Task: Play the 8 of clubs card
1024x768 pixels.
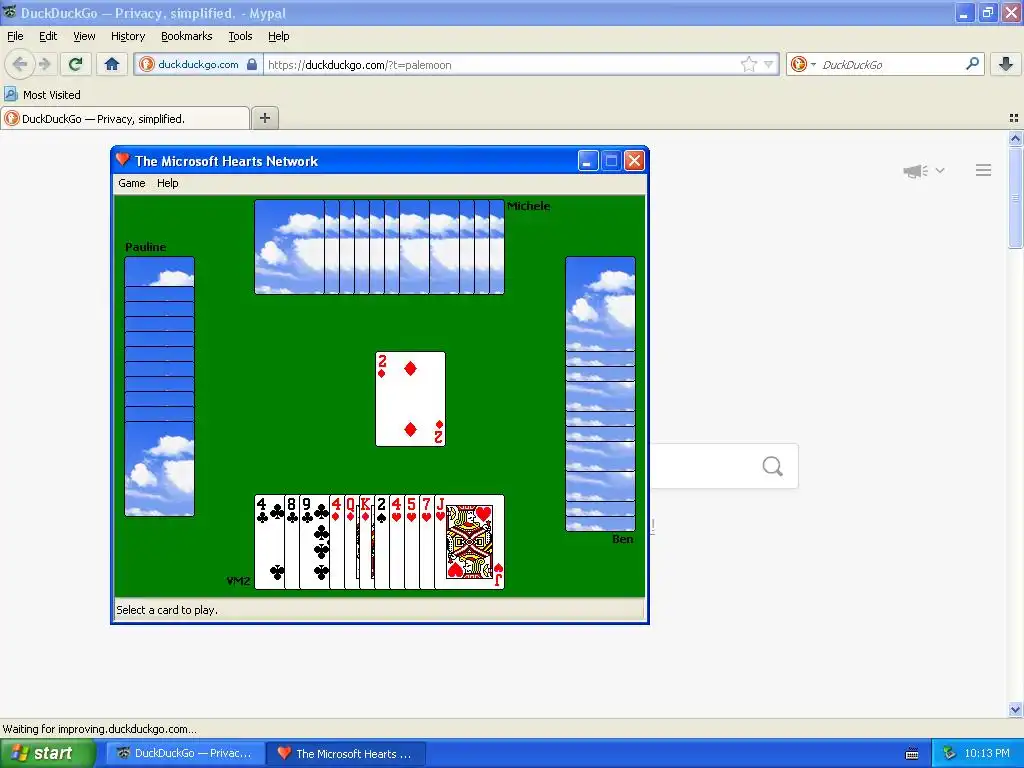Action: [292, 542]
